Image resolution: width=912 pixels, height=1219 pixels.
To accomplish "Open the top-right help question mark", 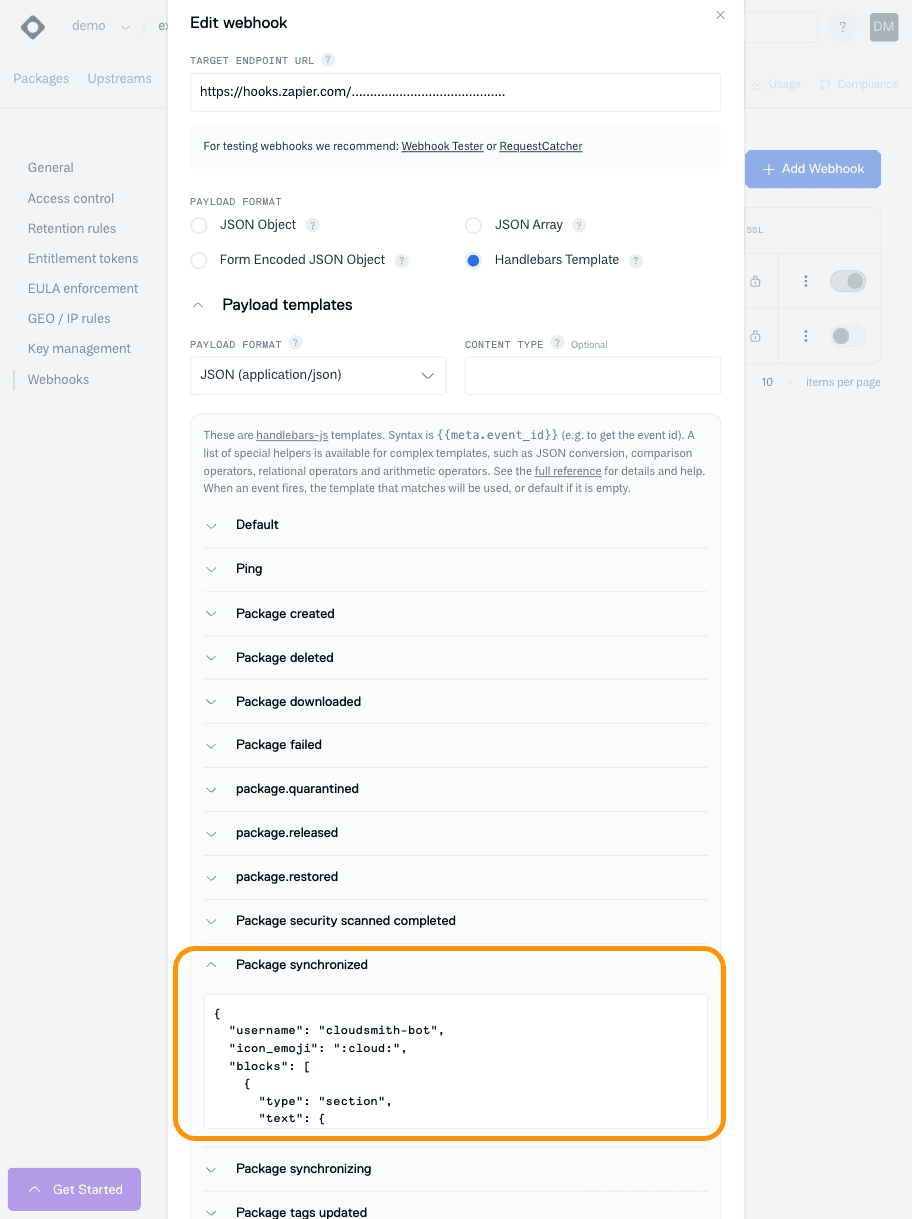I will pos(842,27).
